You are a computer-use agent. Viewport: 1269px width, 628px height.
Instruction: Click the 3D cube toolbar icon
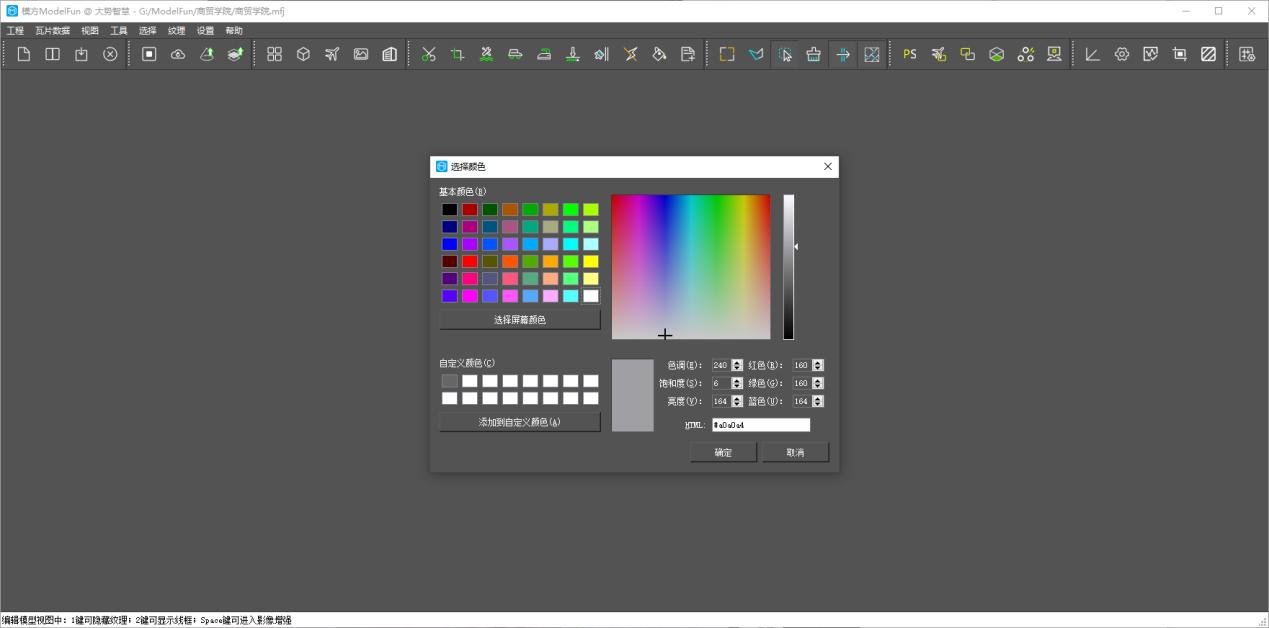pyautogui.click(x=303, y=54)
